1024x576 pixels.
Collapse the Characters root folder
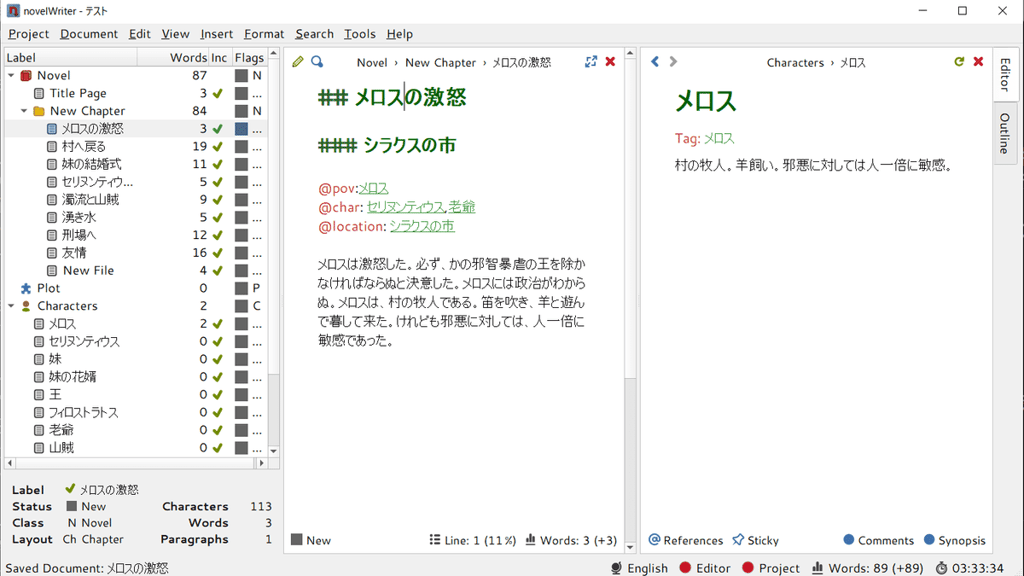[11, 306]
